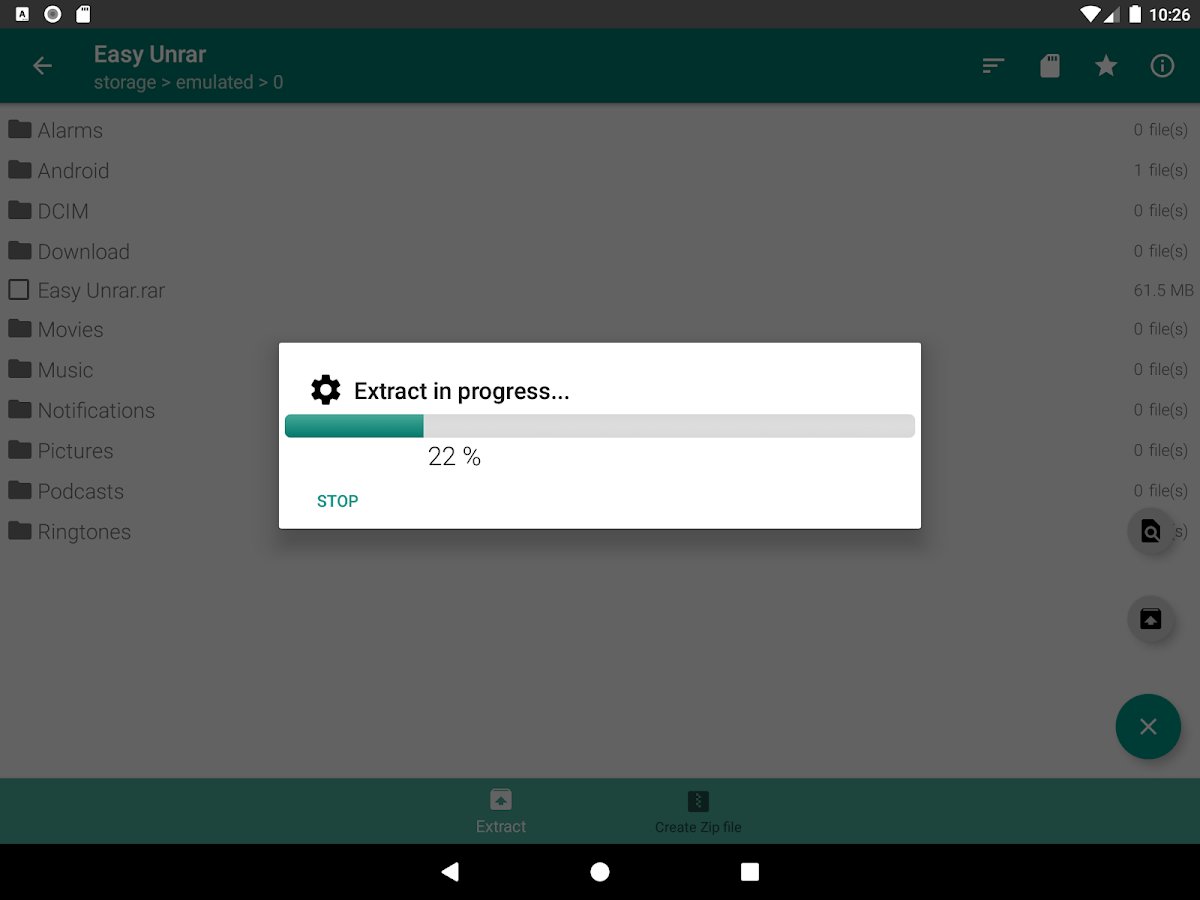Screen dimensions: 1200x900
Task: Switch to SD card storage icon
Action: tap(1049, 66)
